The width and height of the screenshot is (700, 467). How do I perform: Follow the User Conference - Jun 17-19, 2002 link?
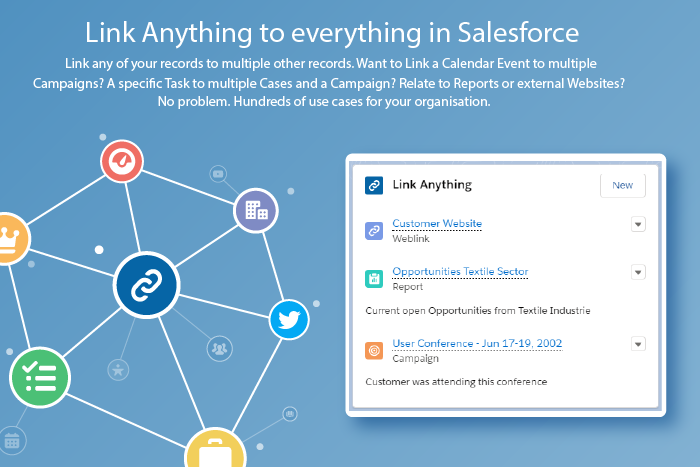[x=477, y=343]
